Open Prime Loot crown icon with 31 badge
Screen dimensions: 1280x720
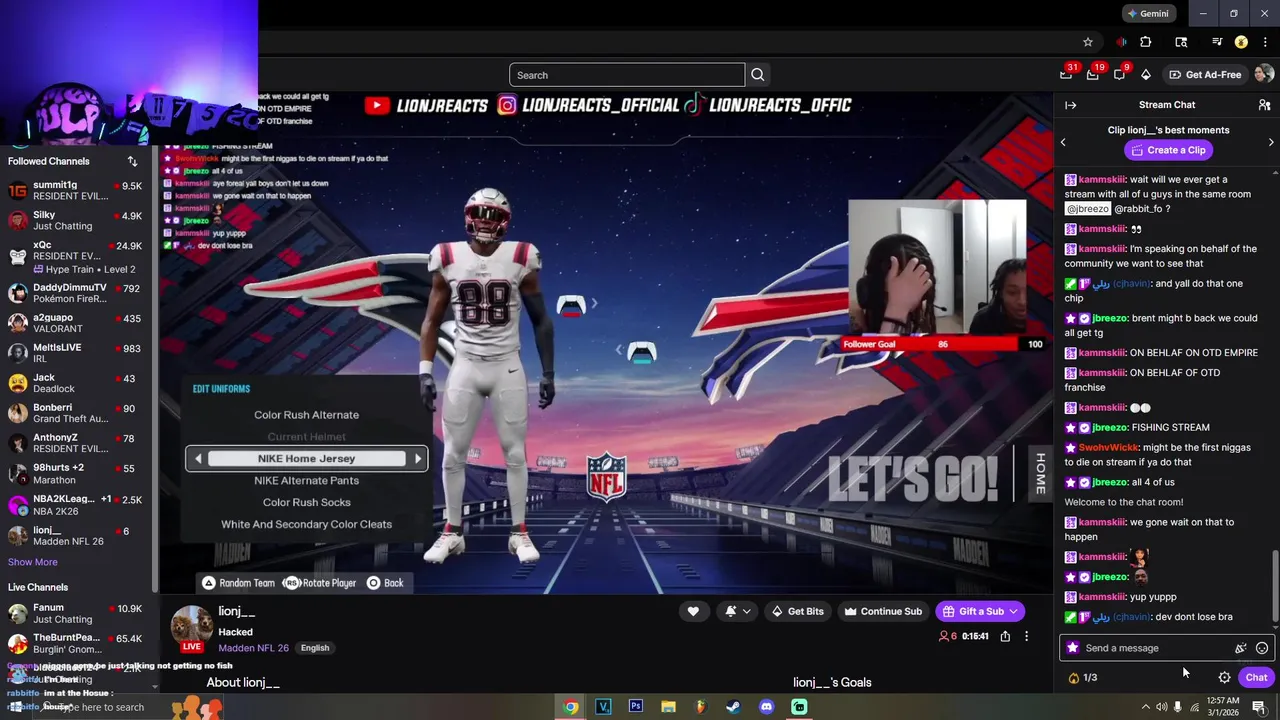1067,74
